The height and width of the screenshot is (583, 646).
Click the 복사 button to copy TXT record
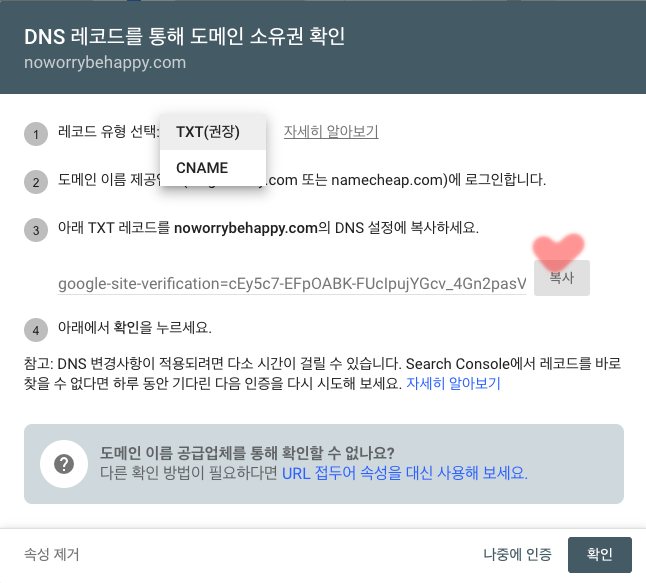tap(562, 278)
